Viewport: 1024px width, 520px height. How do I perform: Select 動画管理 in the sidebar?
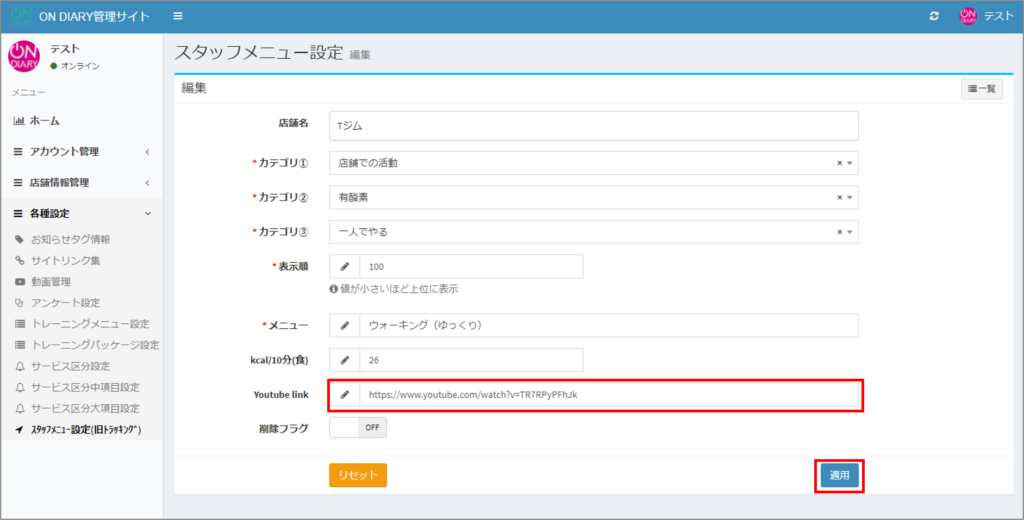(x=51, y=282)
